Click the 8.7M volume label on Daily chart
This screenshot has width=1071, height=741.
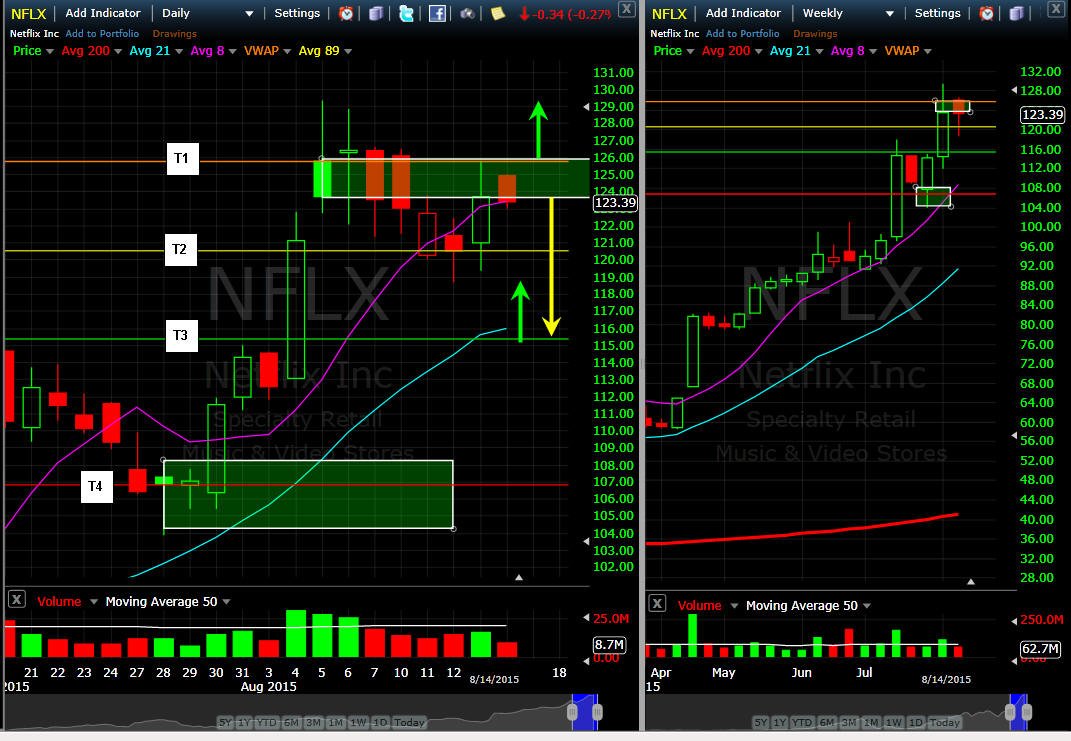(609, 645)
